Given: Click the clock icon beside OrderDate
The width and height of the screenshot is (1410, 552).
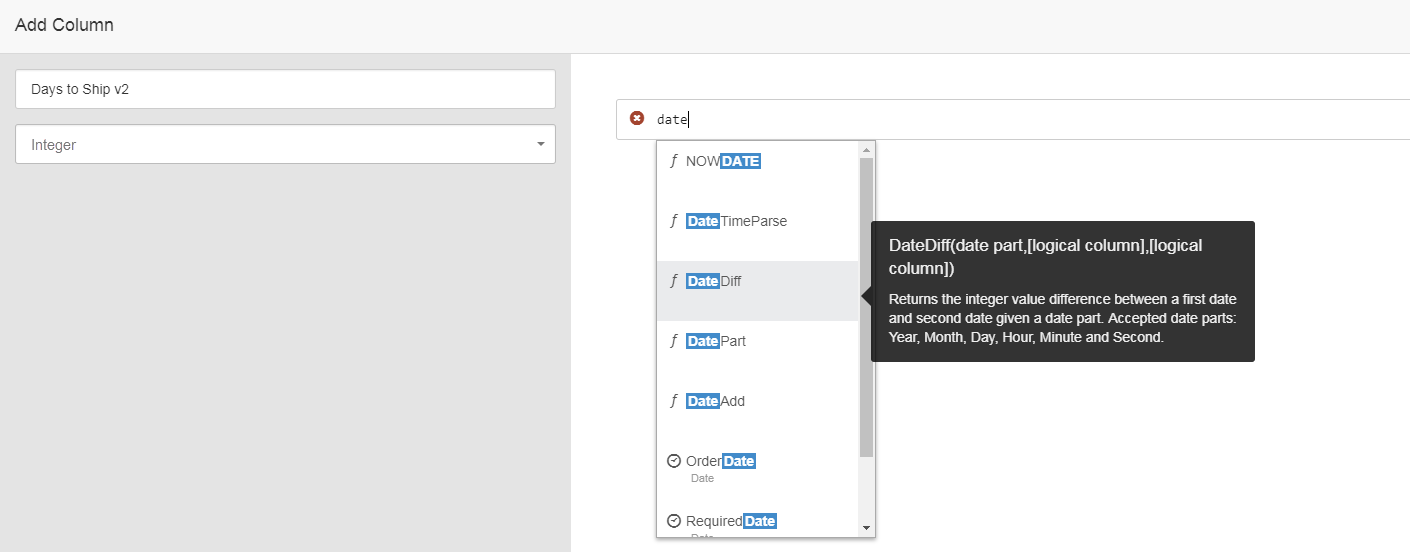Looking at the screenshot, I should point(674,461).
